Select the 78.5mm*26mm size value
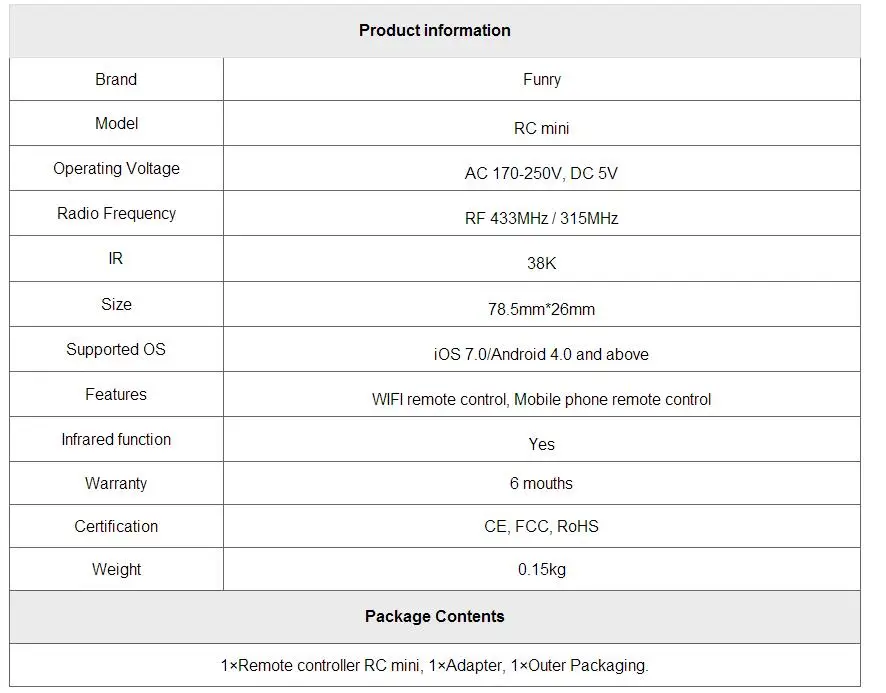886x693 pixels. coord(541,309)
